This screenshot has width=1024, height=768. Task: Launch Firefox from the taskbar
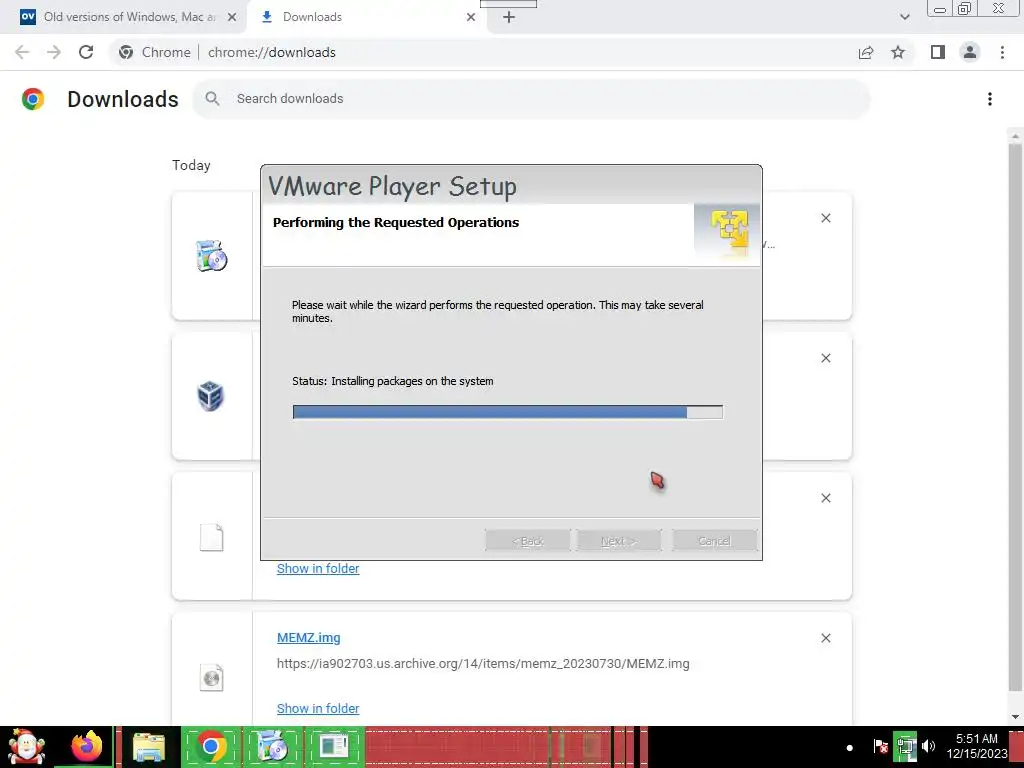pos(86,747)
